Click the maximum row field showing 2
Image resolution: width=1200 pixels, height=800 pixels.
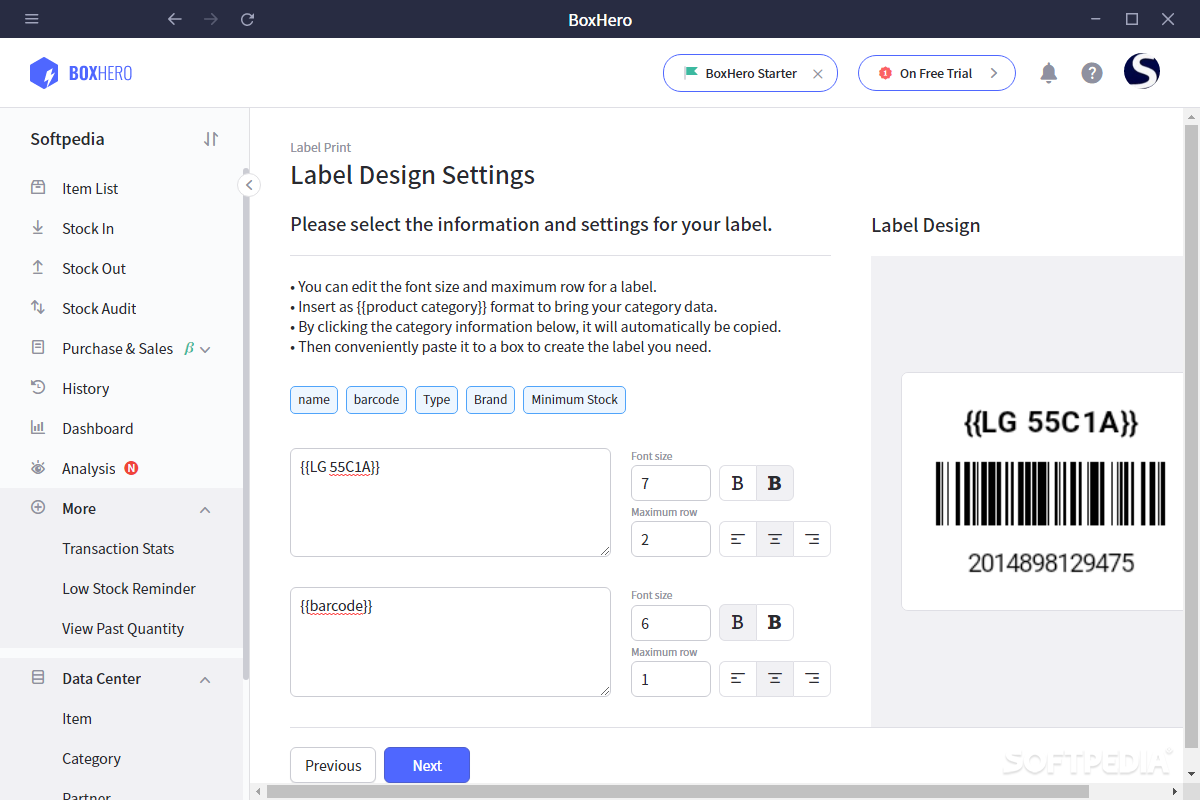click(x=671, y=539)
